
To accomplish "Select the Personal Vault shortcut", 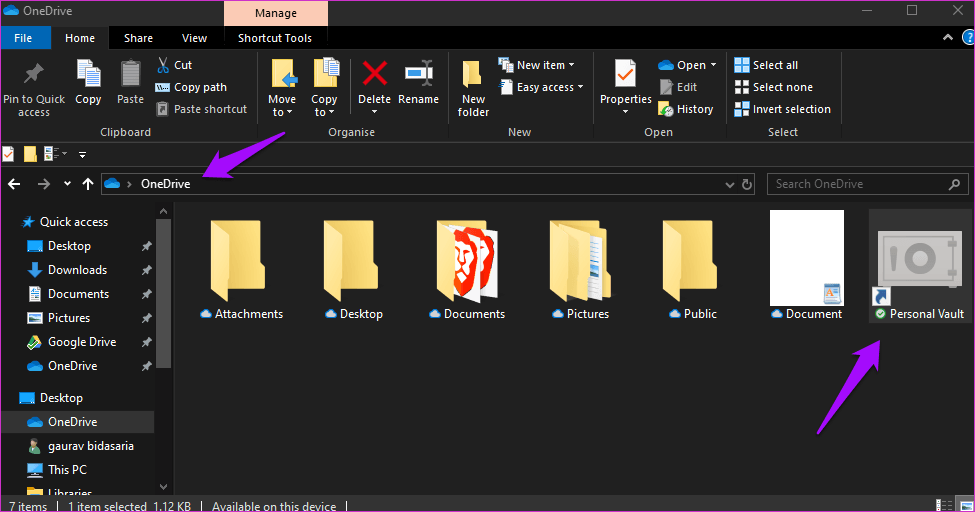I will click(x=920, y=266).
